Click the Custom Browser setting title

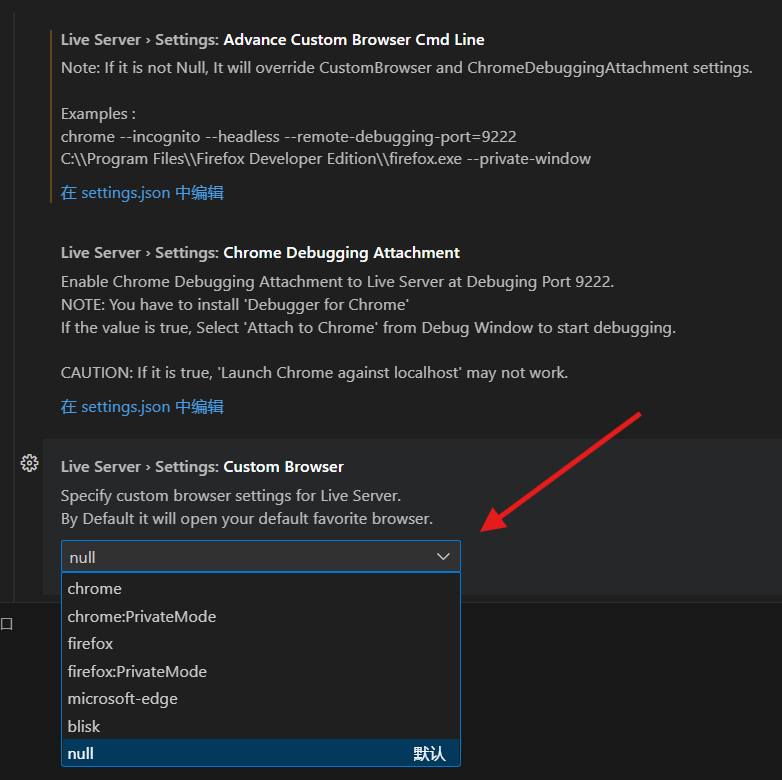(202, 467)
